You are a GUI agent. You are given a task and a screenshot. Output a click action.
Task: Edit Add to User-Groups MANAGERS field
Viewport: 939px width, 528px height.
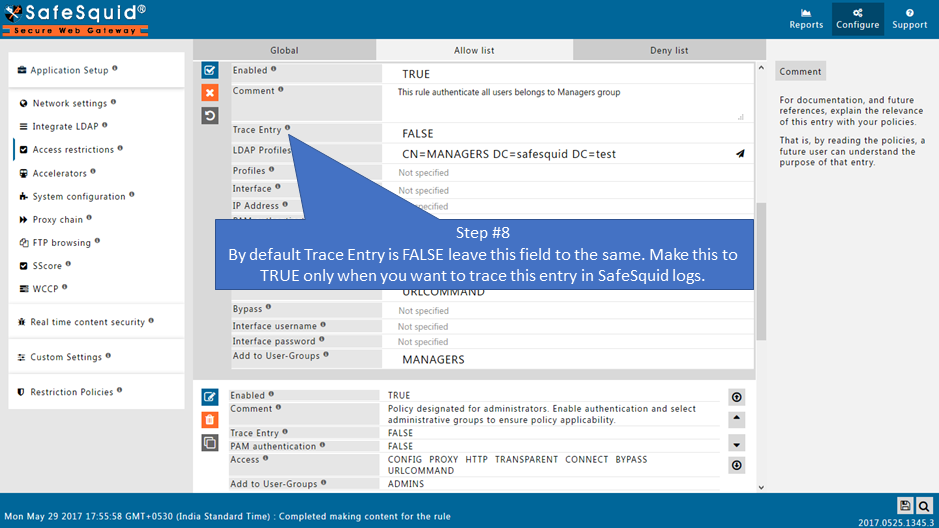point(567,359)
